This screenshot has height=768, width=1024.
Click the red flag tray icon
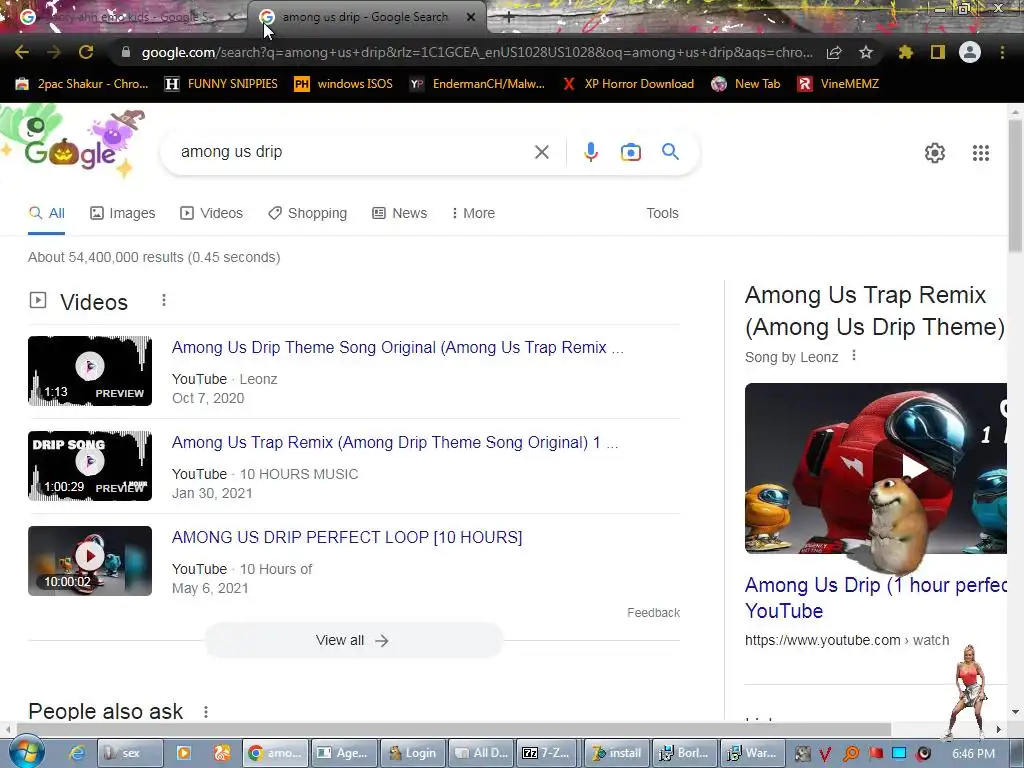click(x=875, y=754)
